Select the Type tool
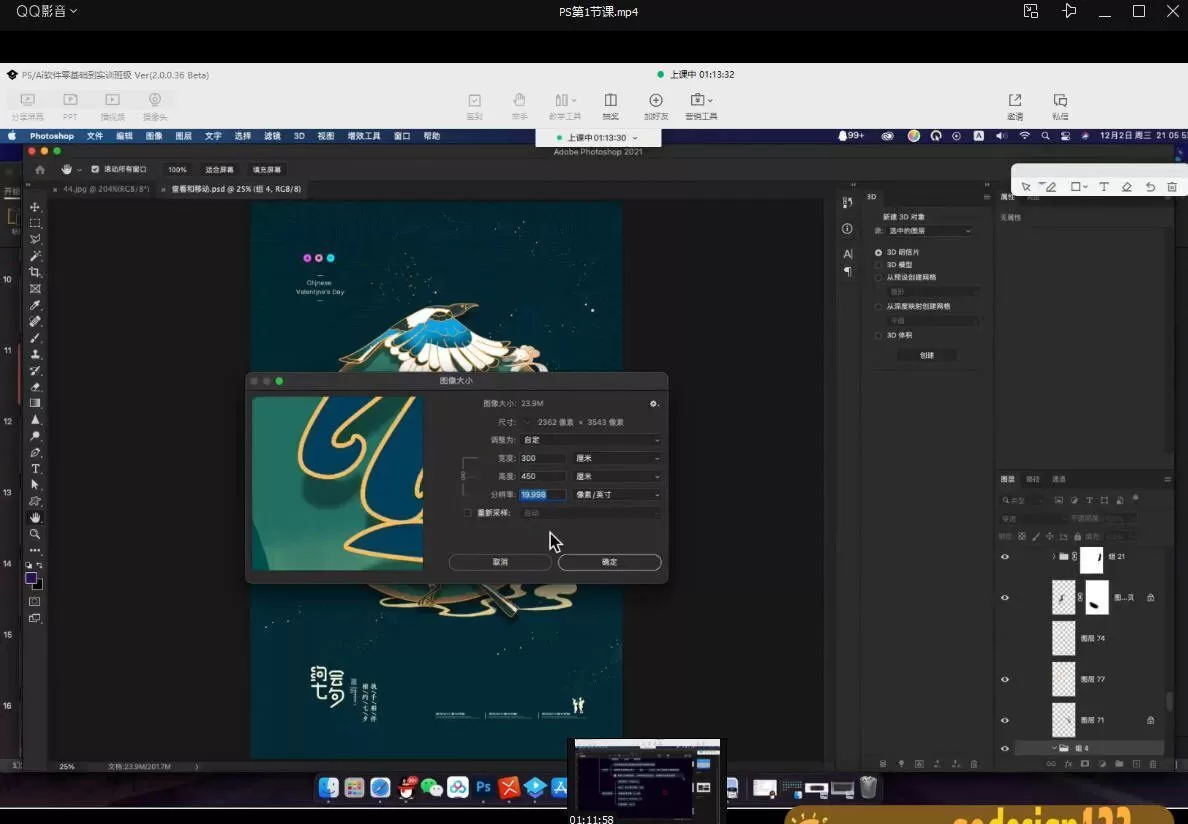 coord(35,469)
